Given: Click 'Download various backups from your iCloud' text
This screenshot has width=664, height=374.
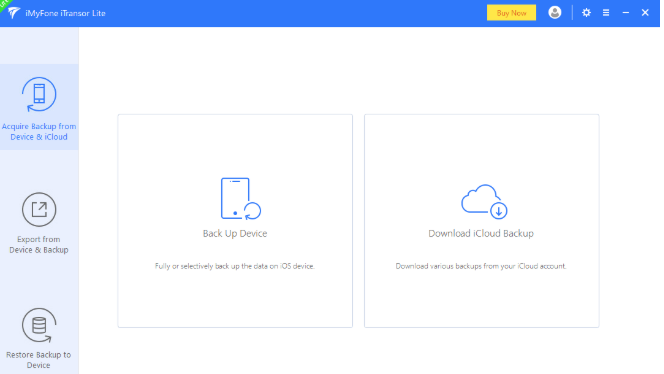Looking at the screenshot, I should [481, 266].
